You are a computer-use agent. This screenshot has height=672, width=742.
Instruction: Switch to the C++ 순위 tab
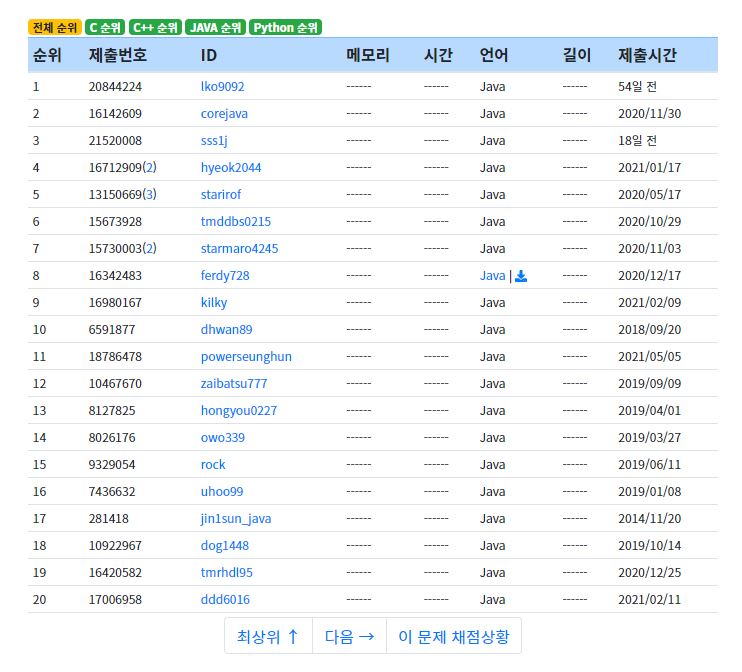click(x=155, y=27)
